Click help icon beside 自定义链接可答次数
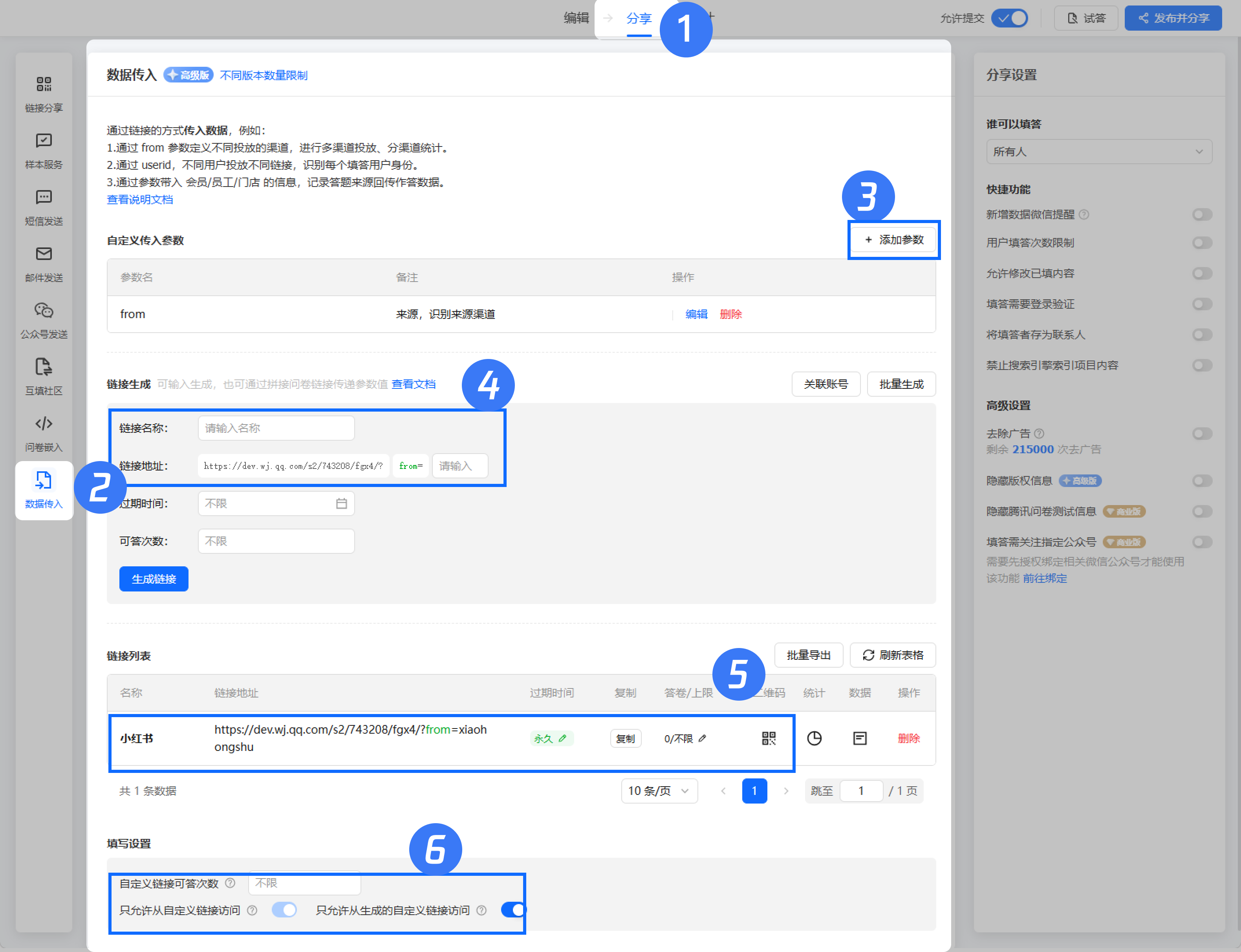The height and width of the screenshot is (952, 1241). tap(230, 883)
